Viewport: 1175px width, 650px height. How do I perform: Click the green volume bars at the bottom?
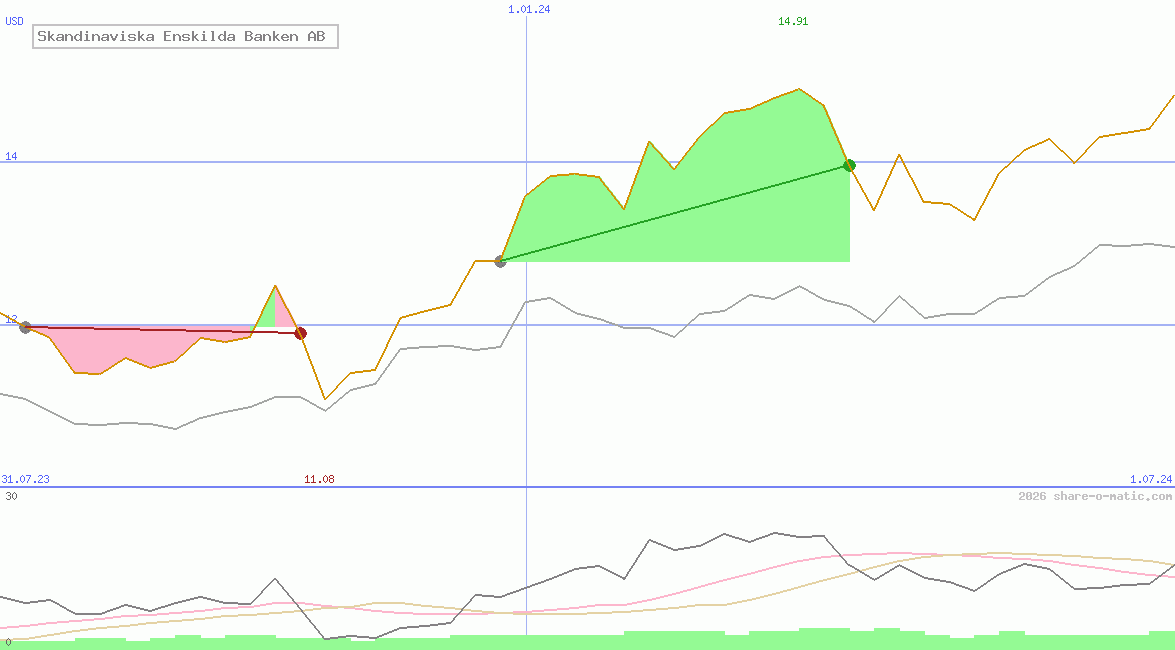point(588,641)
